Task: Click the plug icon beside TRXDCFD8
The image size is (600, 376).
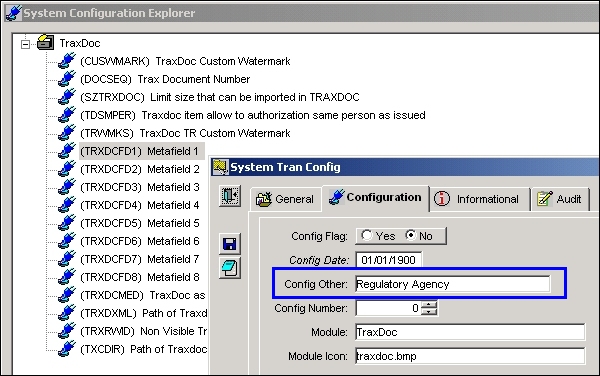Action: [x=67, y=277]
